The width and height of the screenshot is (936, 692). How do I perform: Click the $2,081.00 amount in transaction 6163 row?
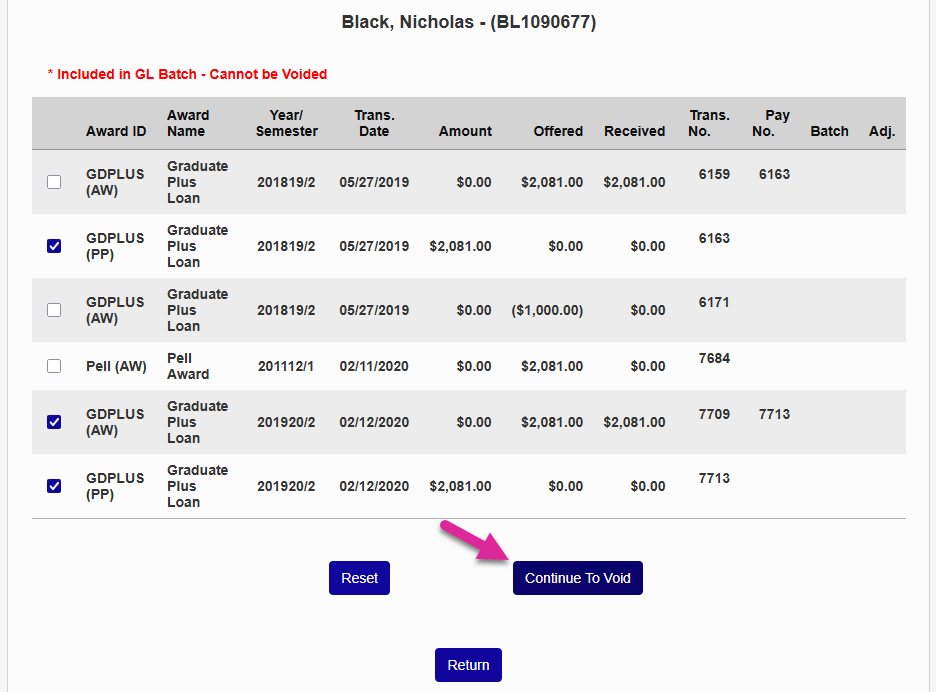(460, 246)
